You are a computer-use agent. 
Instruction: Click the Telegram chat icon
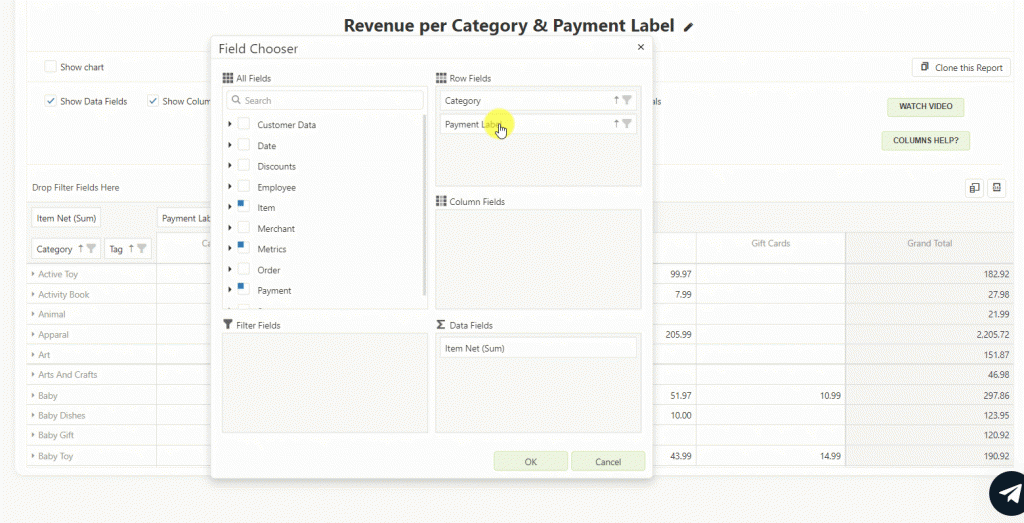point(1009,494)
